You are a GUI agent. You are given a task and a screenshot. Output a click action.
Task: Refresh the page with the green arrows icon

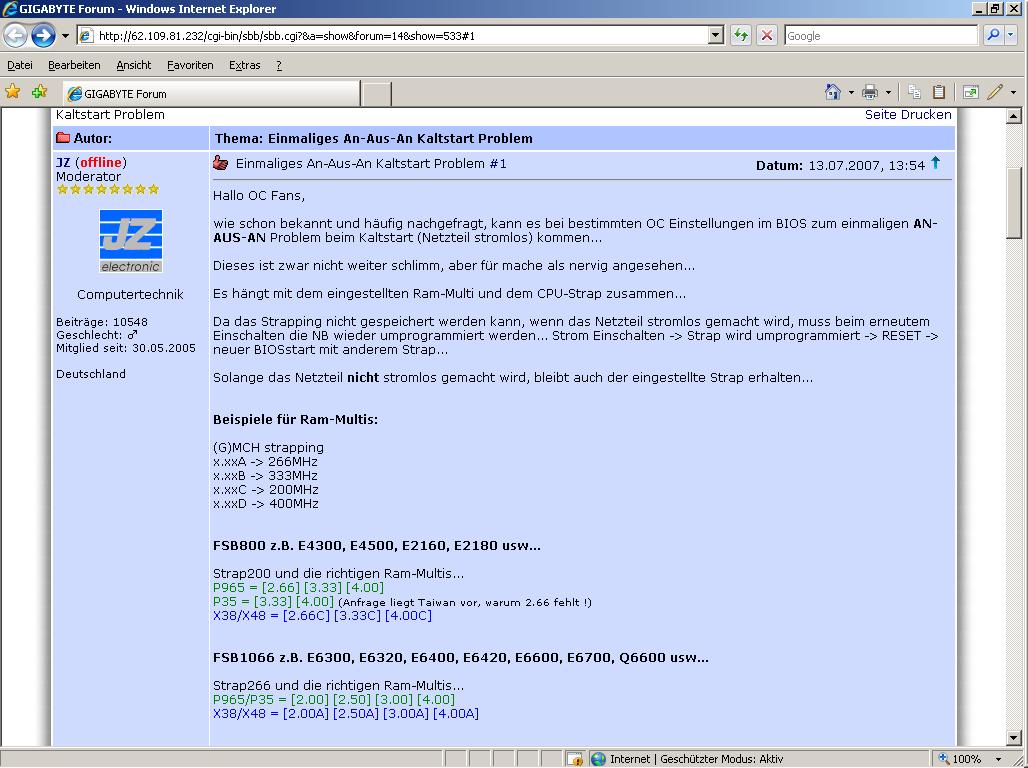pos(741,35)
